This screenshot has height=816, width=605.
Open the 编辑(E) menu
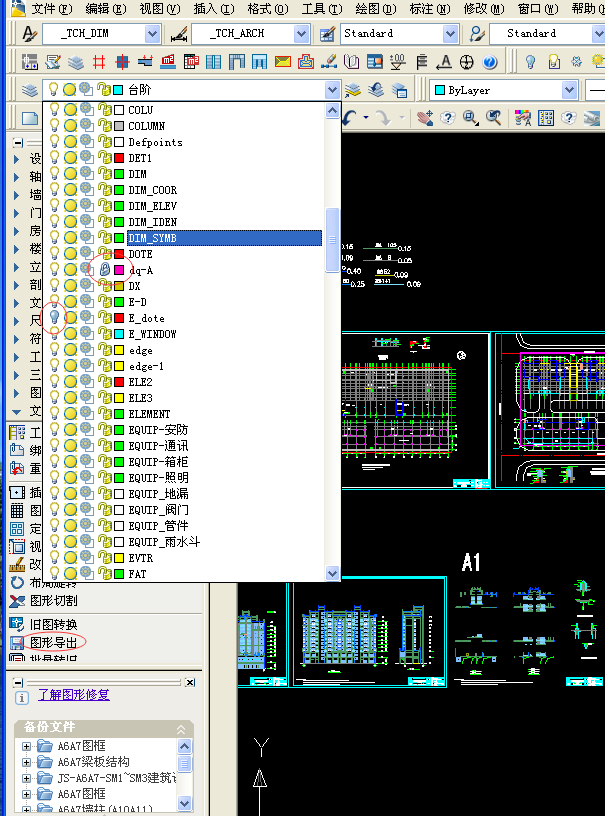click(x=106, y=9)
